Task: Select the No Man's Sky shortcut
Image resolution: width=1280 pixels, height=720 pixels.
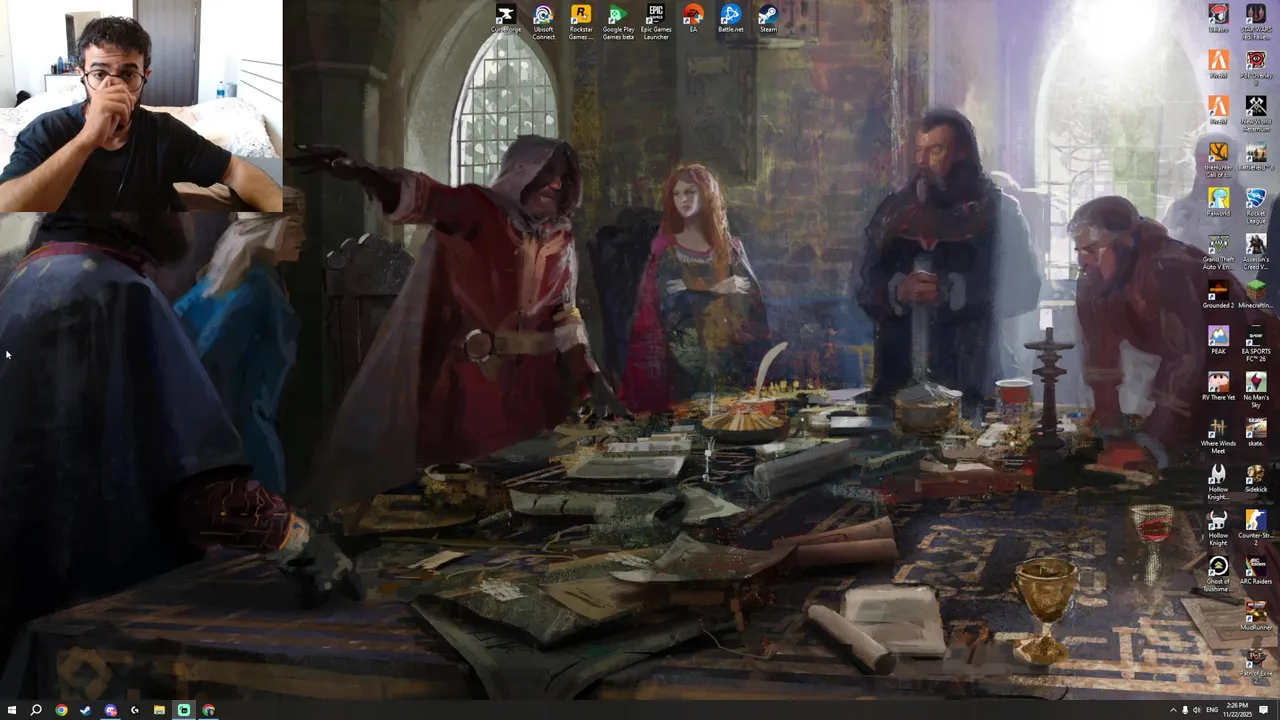Action: (x=1256, y=389)
